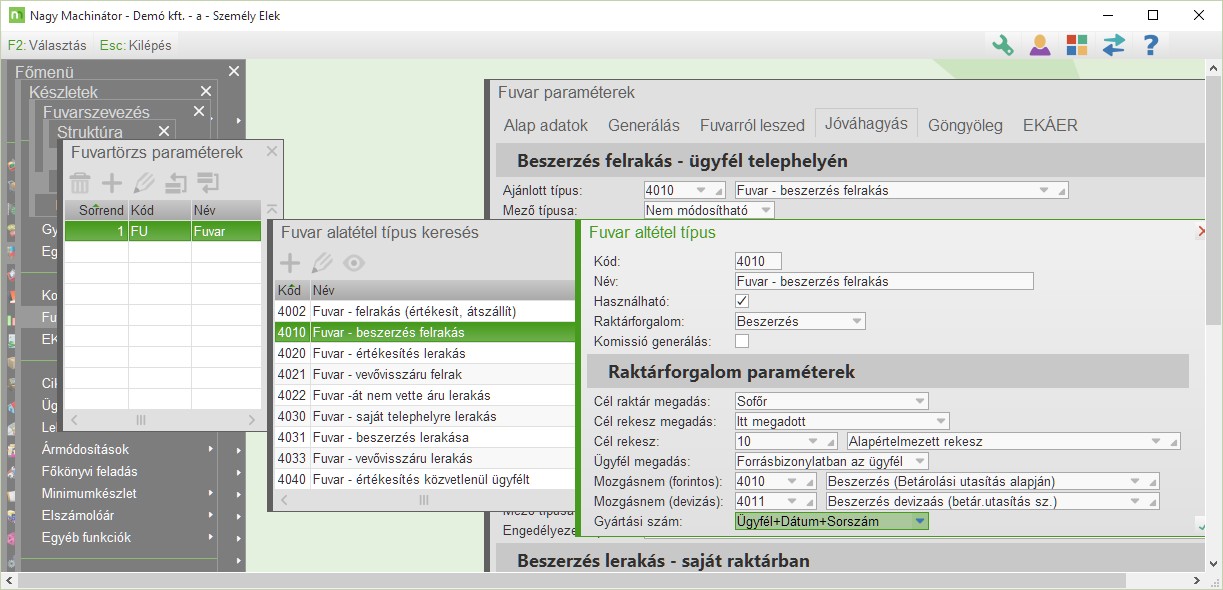Image resolution: width=1223 pixels, height=590 pixels.
Task: Open Elszámolóár menu item
Action: [78, 515]
